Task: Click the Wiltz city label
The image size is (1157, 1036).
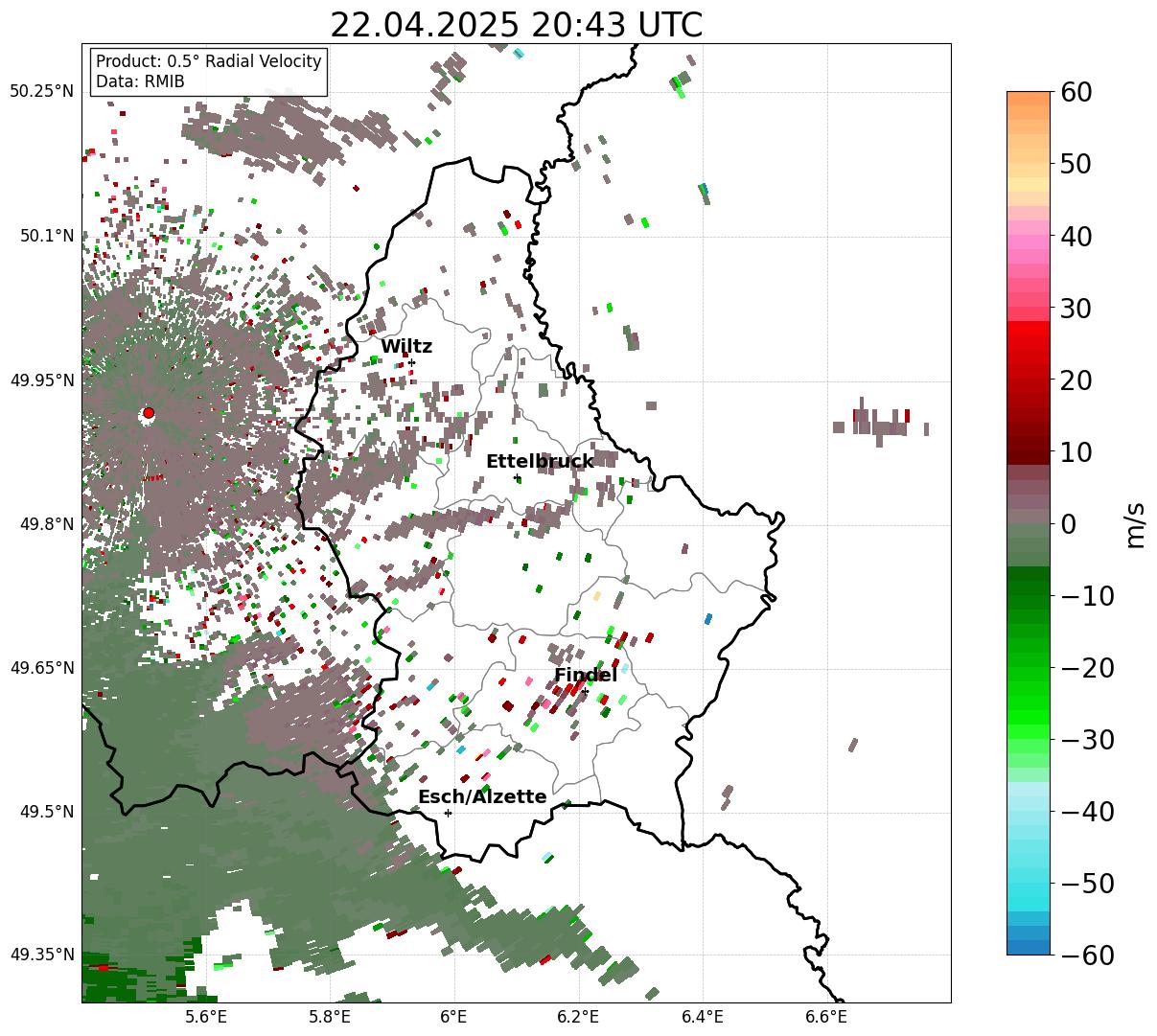Action: tap(406, 347)
